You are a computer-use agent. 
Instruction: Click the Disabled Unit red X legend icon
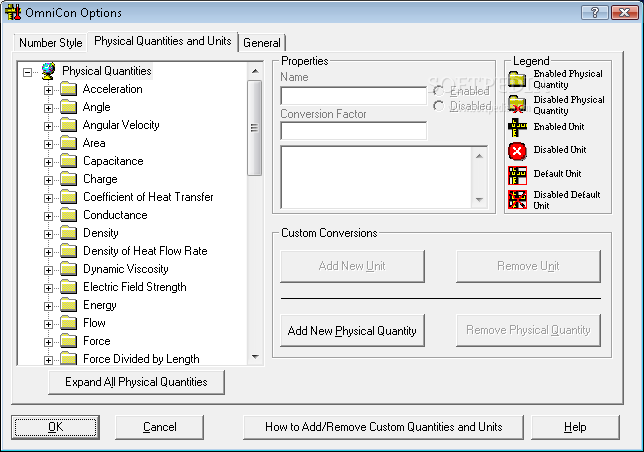(517, 151)
